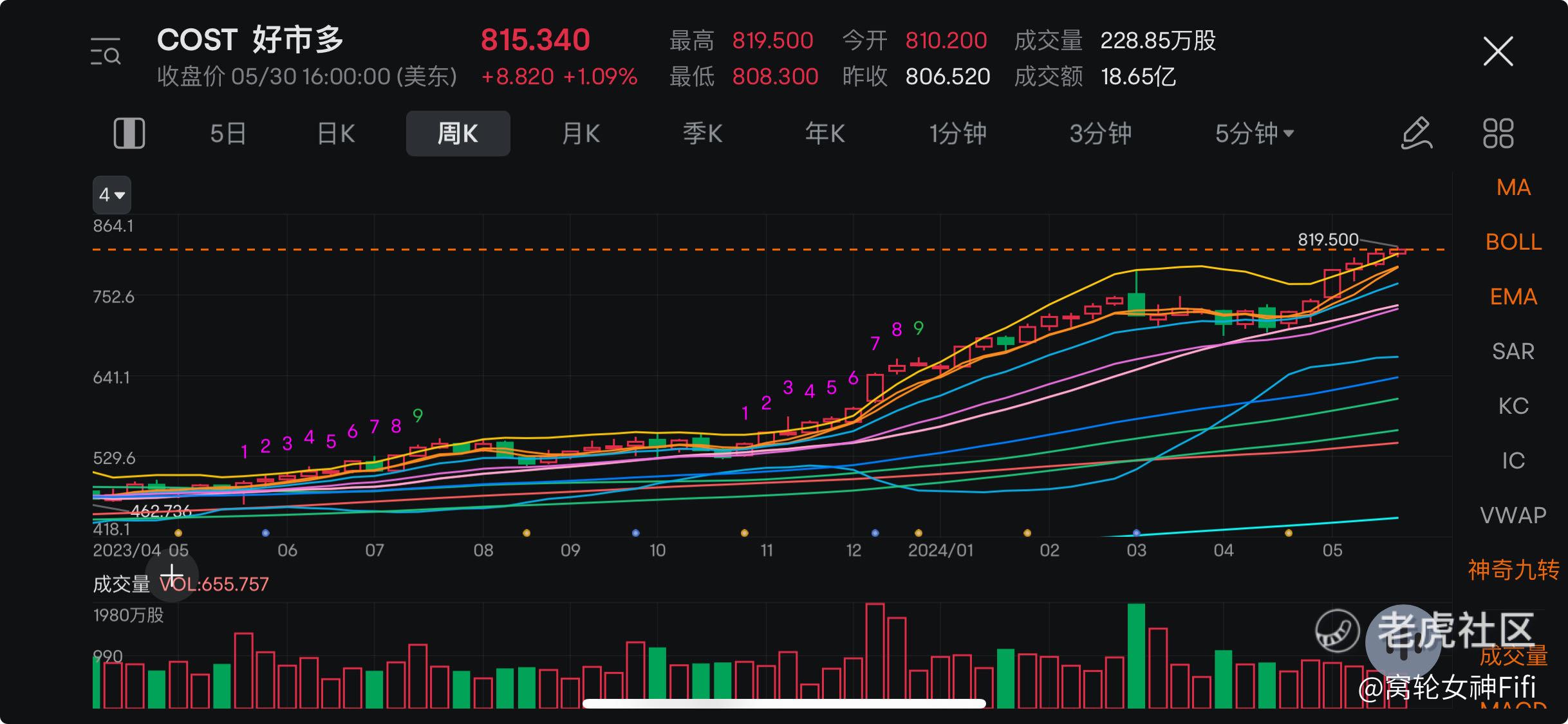Image resolution: width=1568 pixels, height=724 pixels.
Task: Open the stock search list icon
Action: pos(106,51)
